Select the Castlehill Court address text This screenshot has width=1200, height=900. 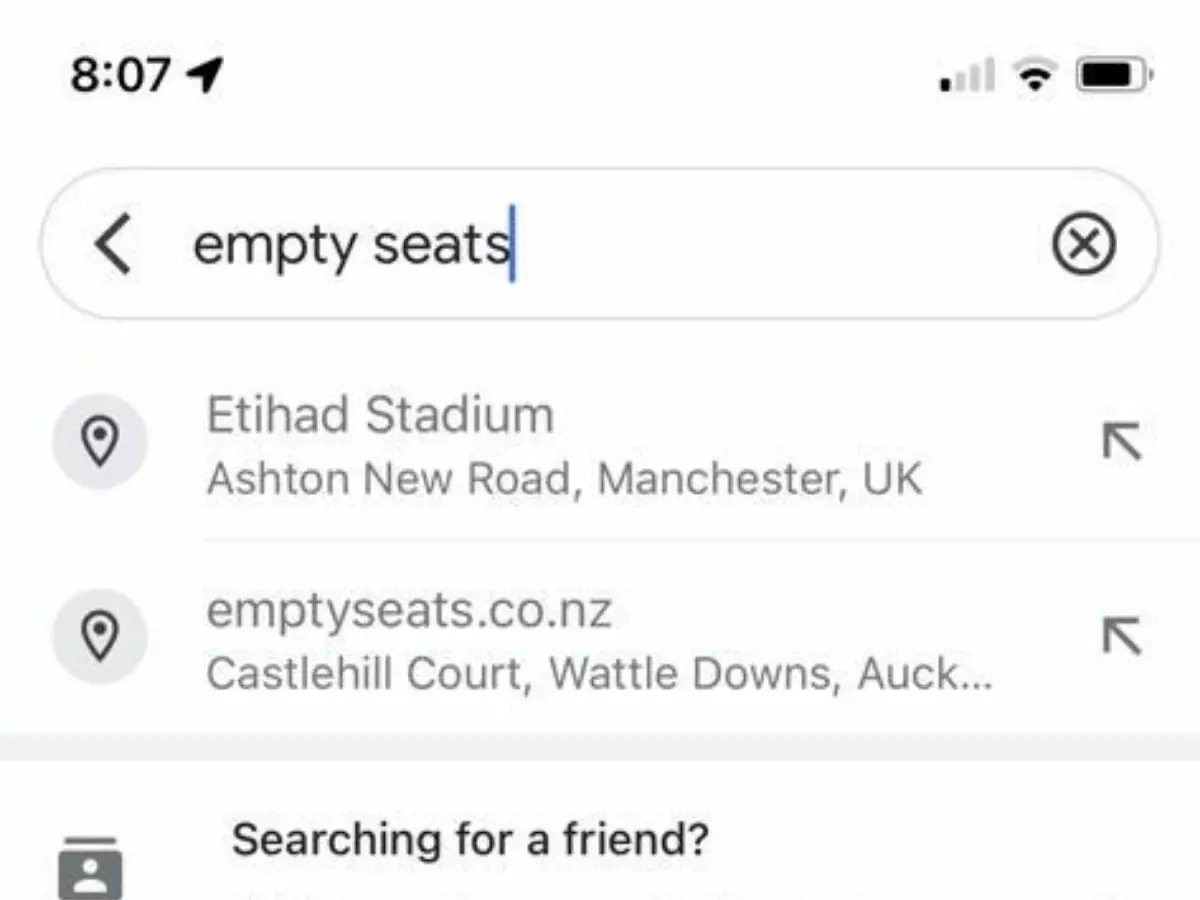pos(598,672)
